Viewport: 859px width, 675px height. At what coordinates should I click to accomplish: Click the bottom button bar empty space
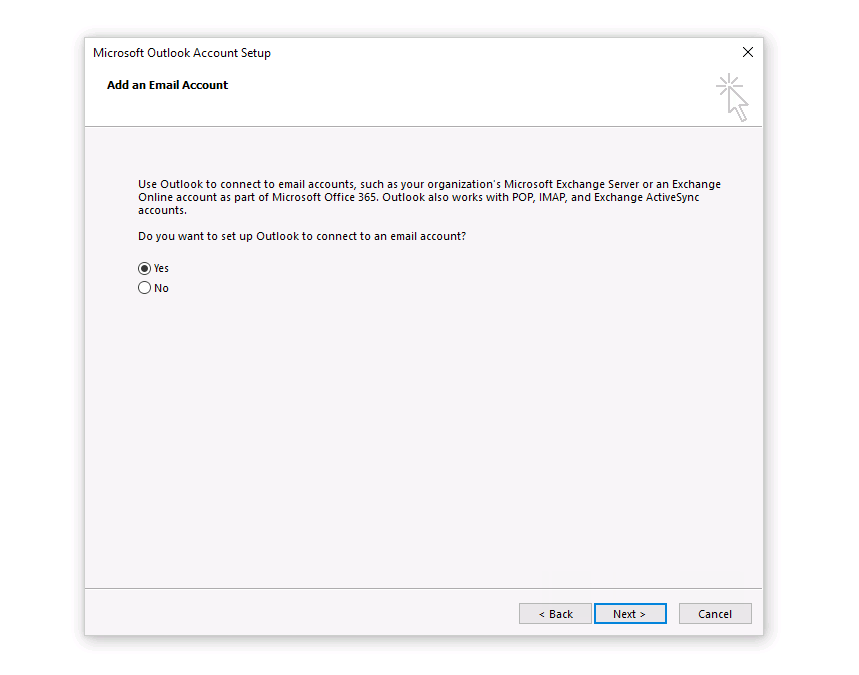pos(300,613)
